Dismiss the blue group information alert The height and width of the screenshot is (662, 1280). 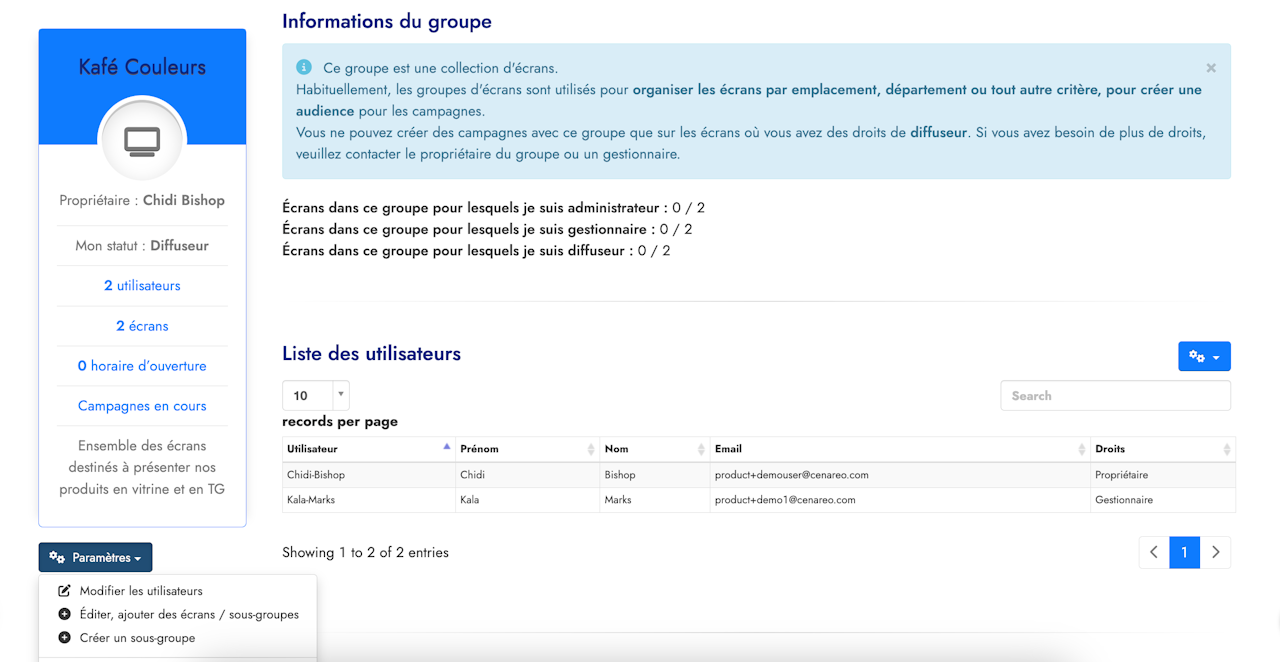tap(1211, 68)
